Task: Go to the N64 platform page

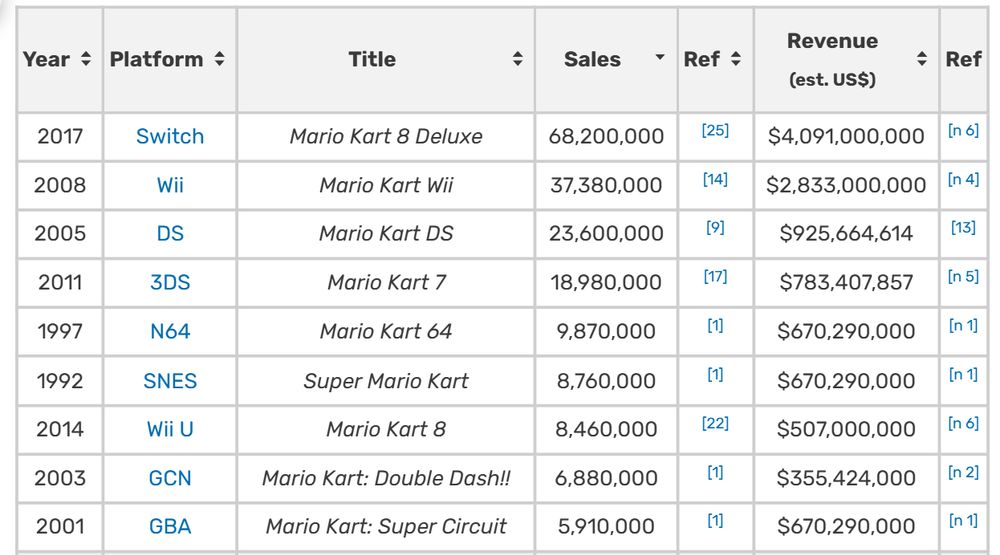Action: click(170, 331)
